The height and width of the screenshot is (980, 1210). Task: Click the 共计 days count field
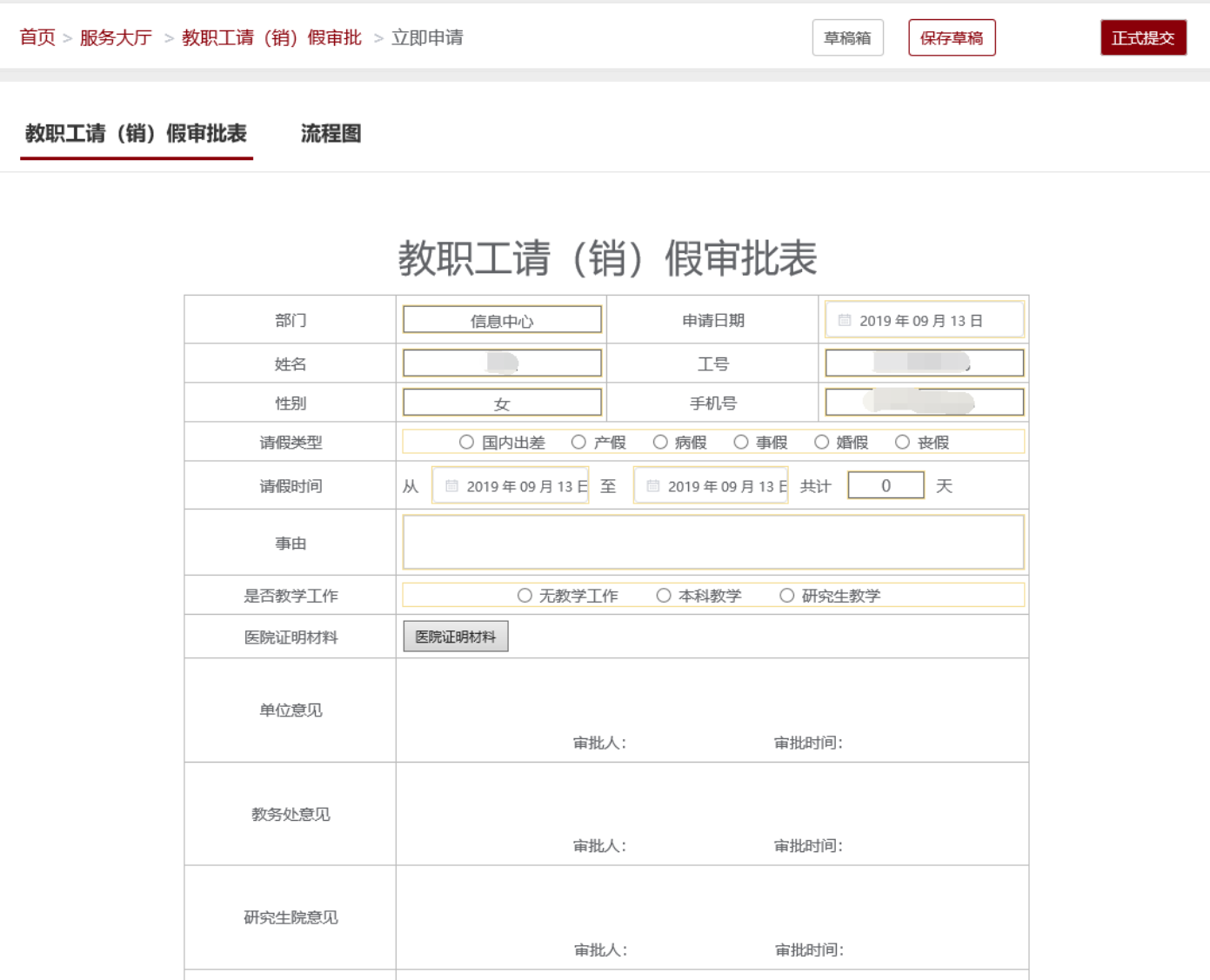pos(886,485)
